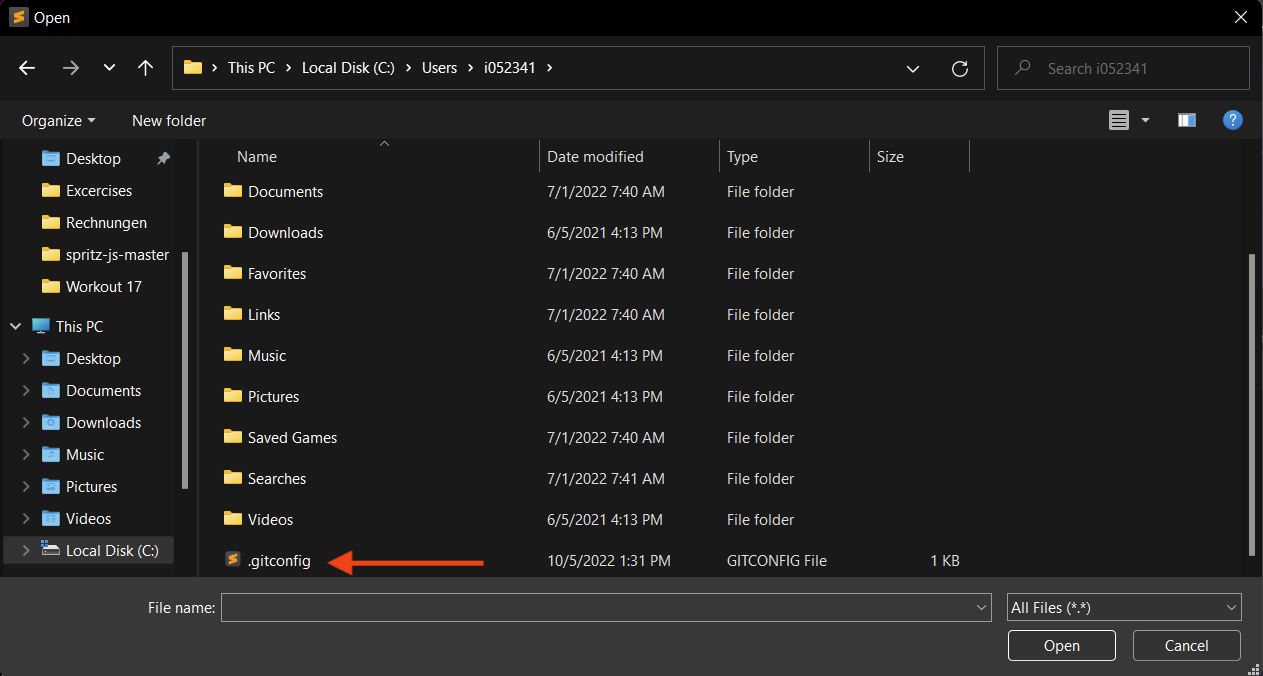Click the Back navigation arrow
The height and width of the screenshot is (676, 1263).
pyautogui.click(x=27, y=68)
